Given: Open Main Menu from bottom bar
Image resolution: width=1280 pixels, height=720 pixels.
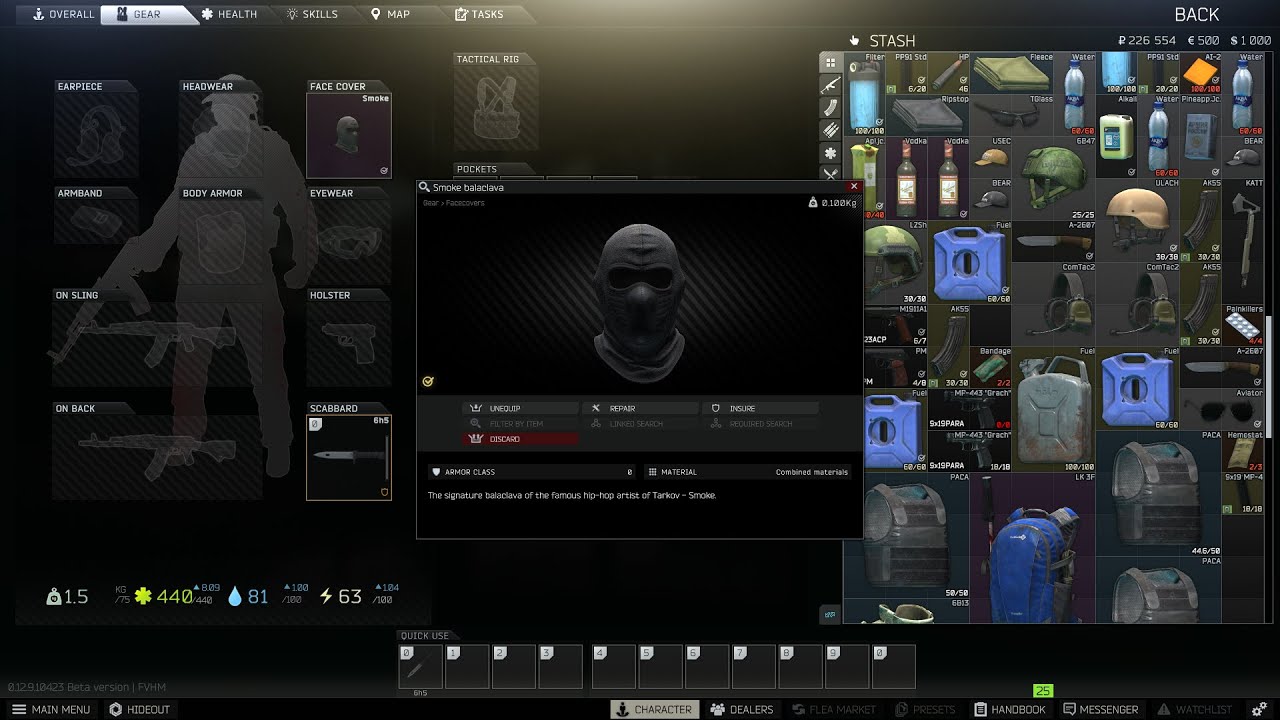Looking at the screenshot, I should coord(50,709).
